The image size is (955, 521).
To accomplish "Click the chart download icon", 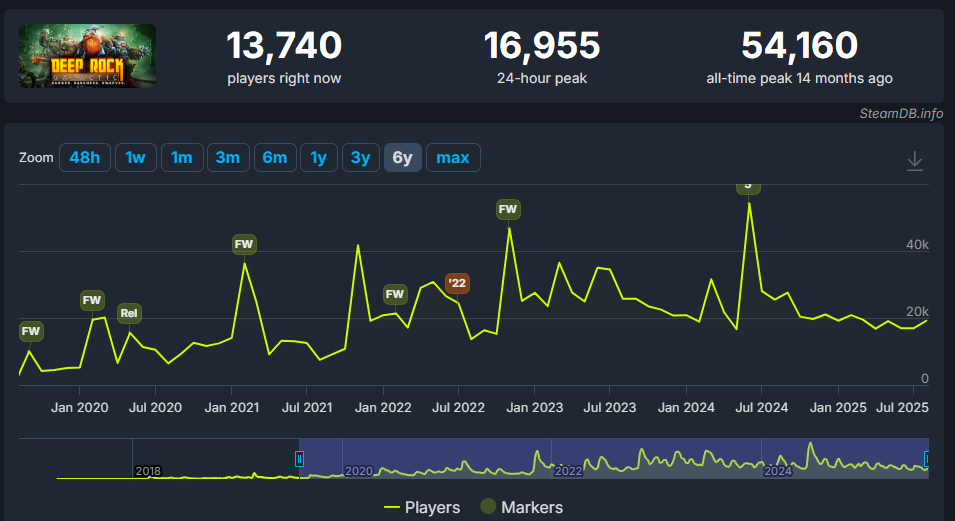I will (914, 161).
